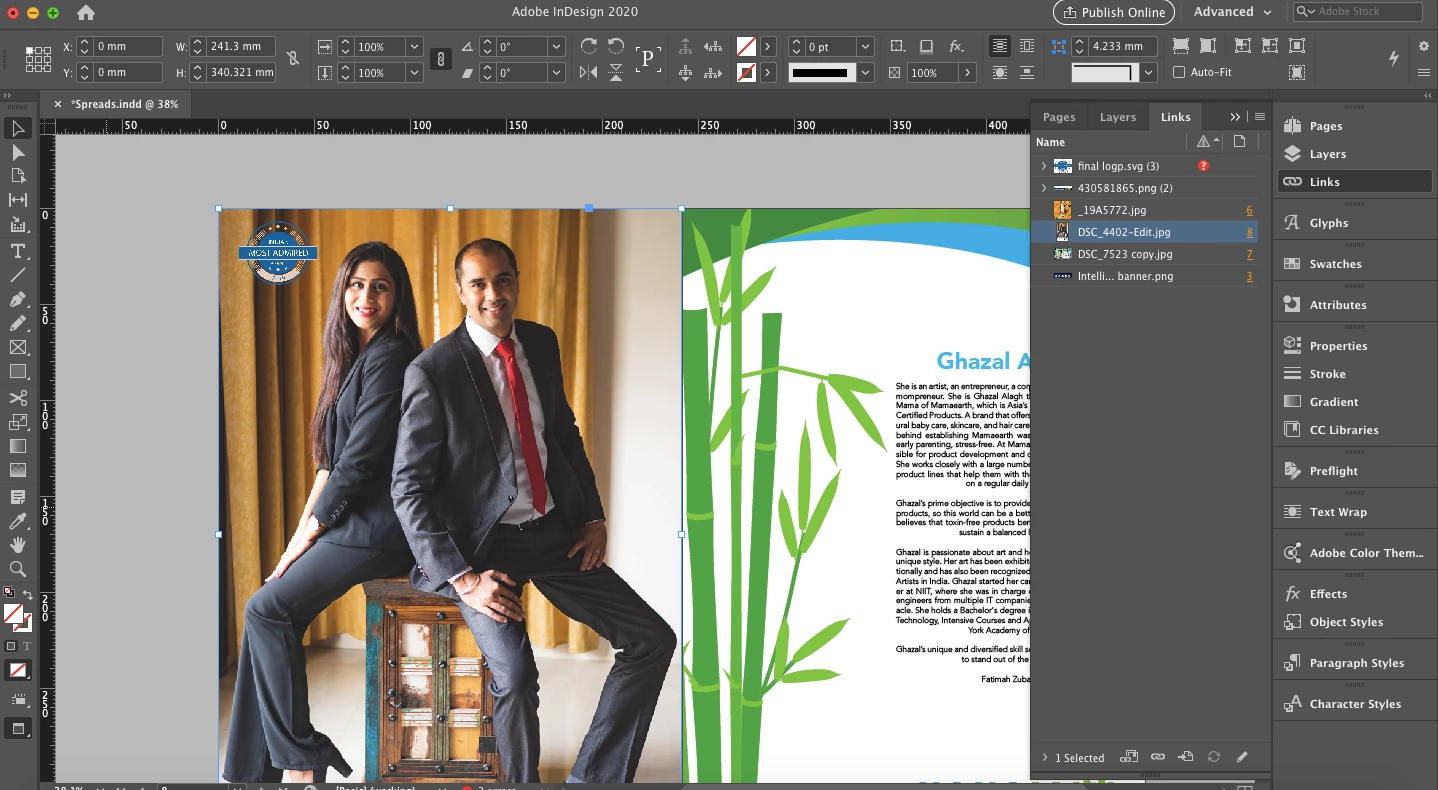Click the fill color swatch in toolbox
The height and width of the screenshot is (790, 1438).
13,613
